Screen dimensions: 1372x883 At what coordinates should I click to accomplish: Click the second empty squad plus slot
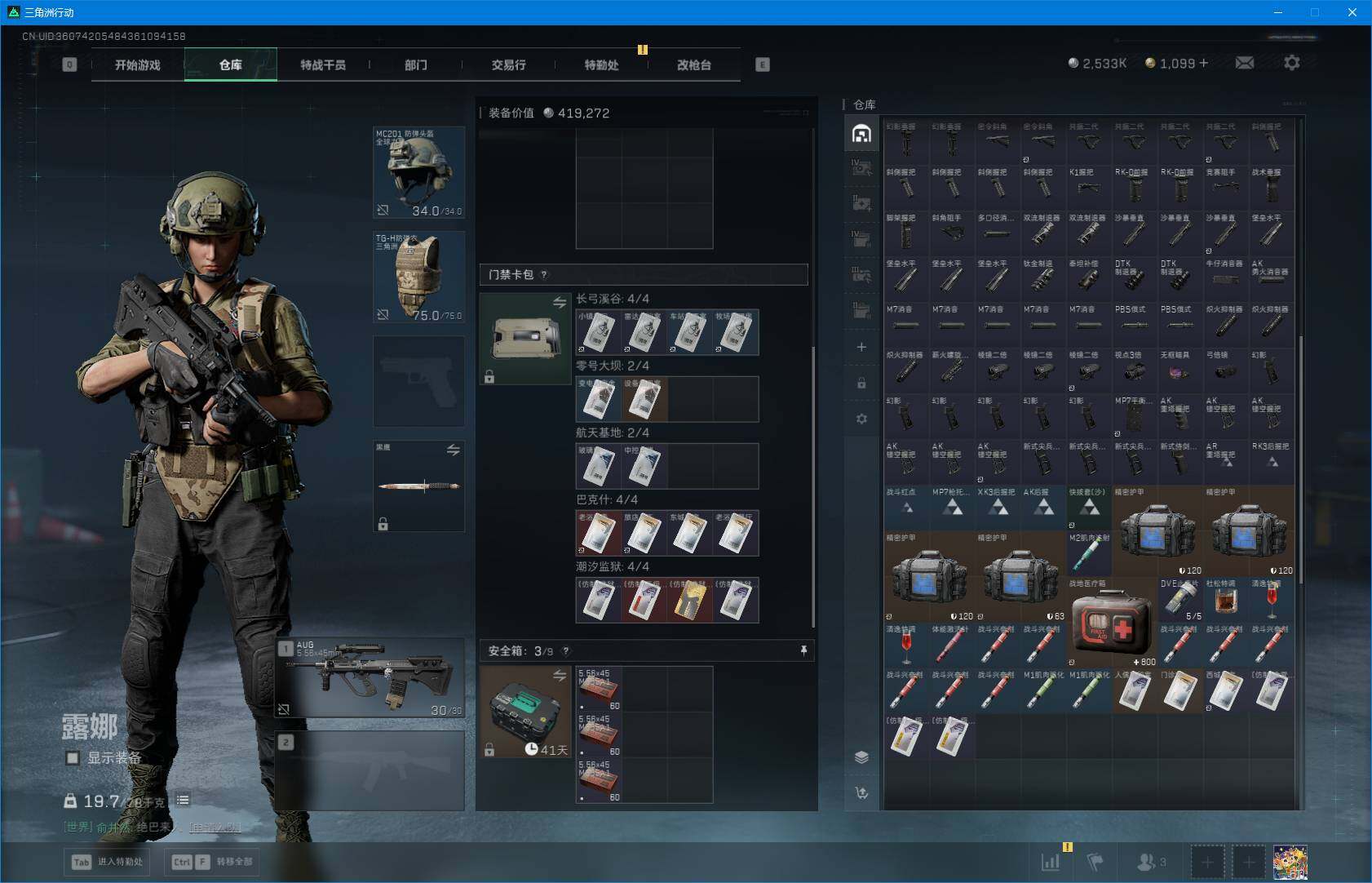tap(1248, 862)
